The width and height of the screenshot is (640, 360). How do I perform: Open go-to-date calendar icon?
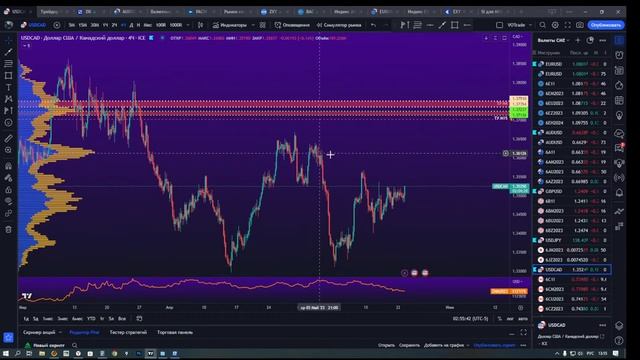(x=139, y=318)
